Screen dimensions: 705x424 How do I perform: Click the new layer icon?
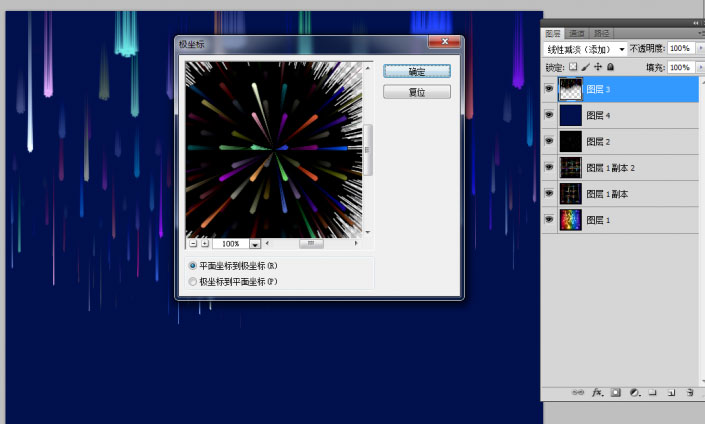tap(672, 393)
